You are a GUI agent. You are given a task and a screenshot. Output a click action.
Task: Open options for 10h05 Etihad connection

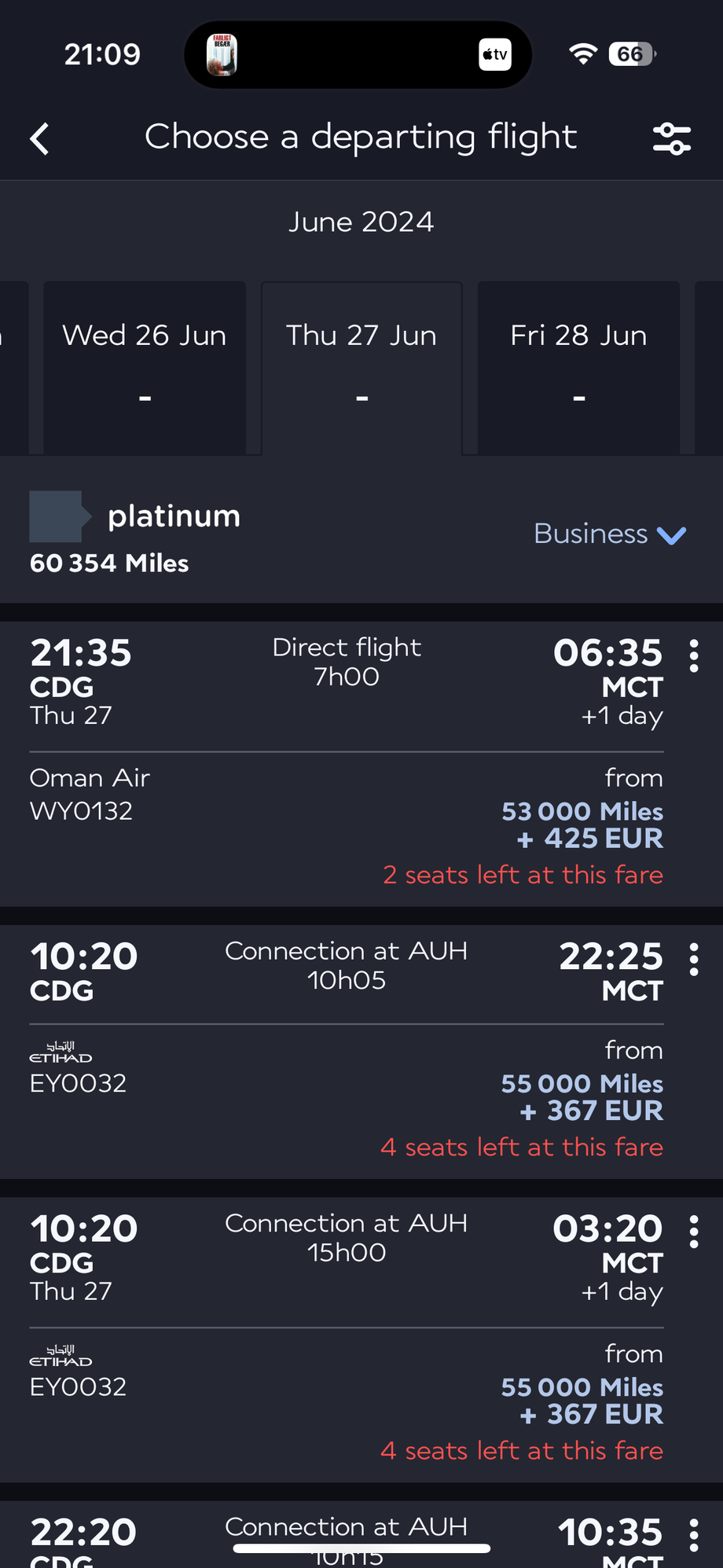pos(694,960)
